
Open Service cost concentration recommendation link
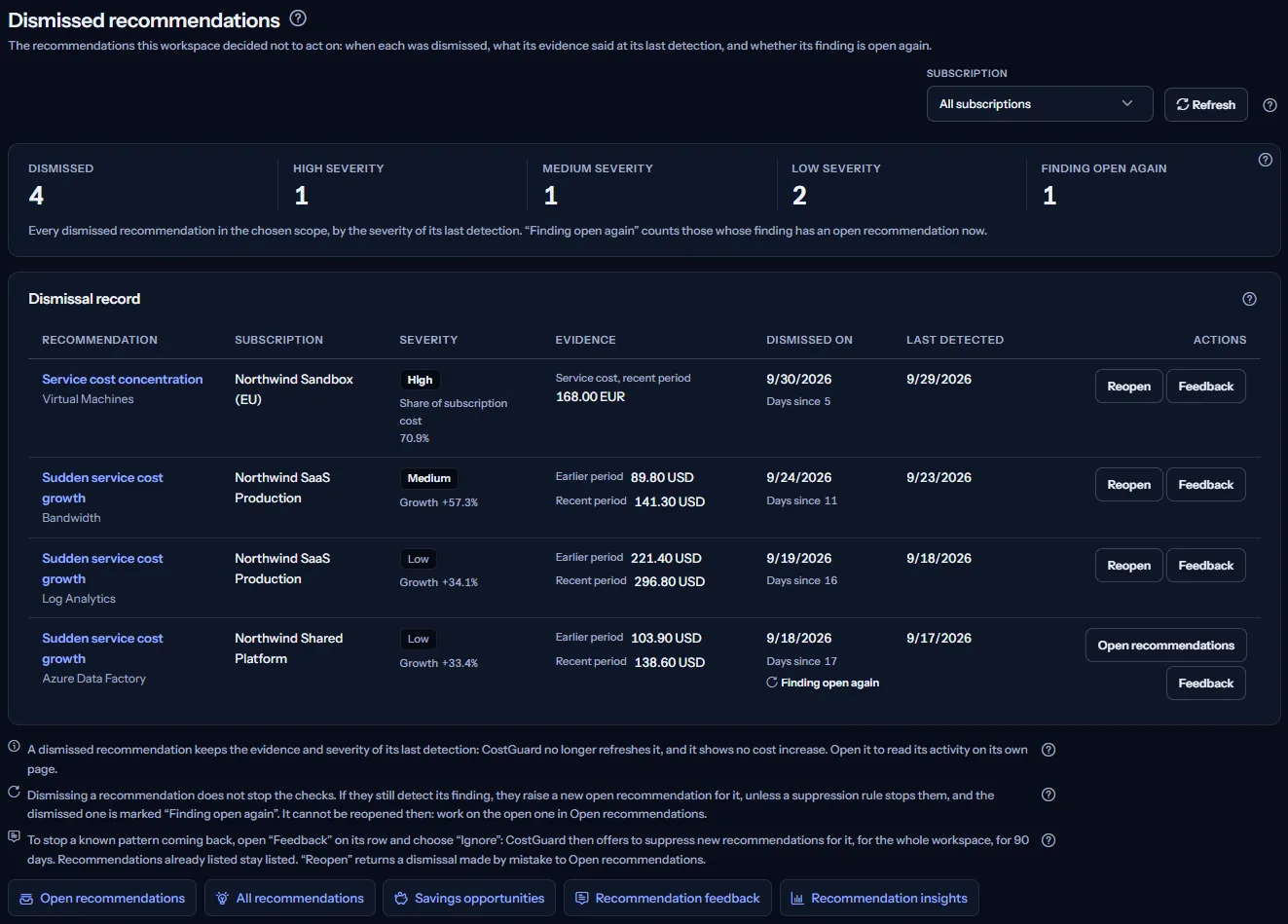123,380
